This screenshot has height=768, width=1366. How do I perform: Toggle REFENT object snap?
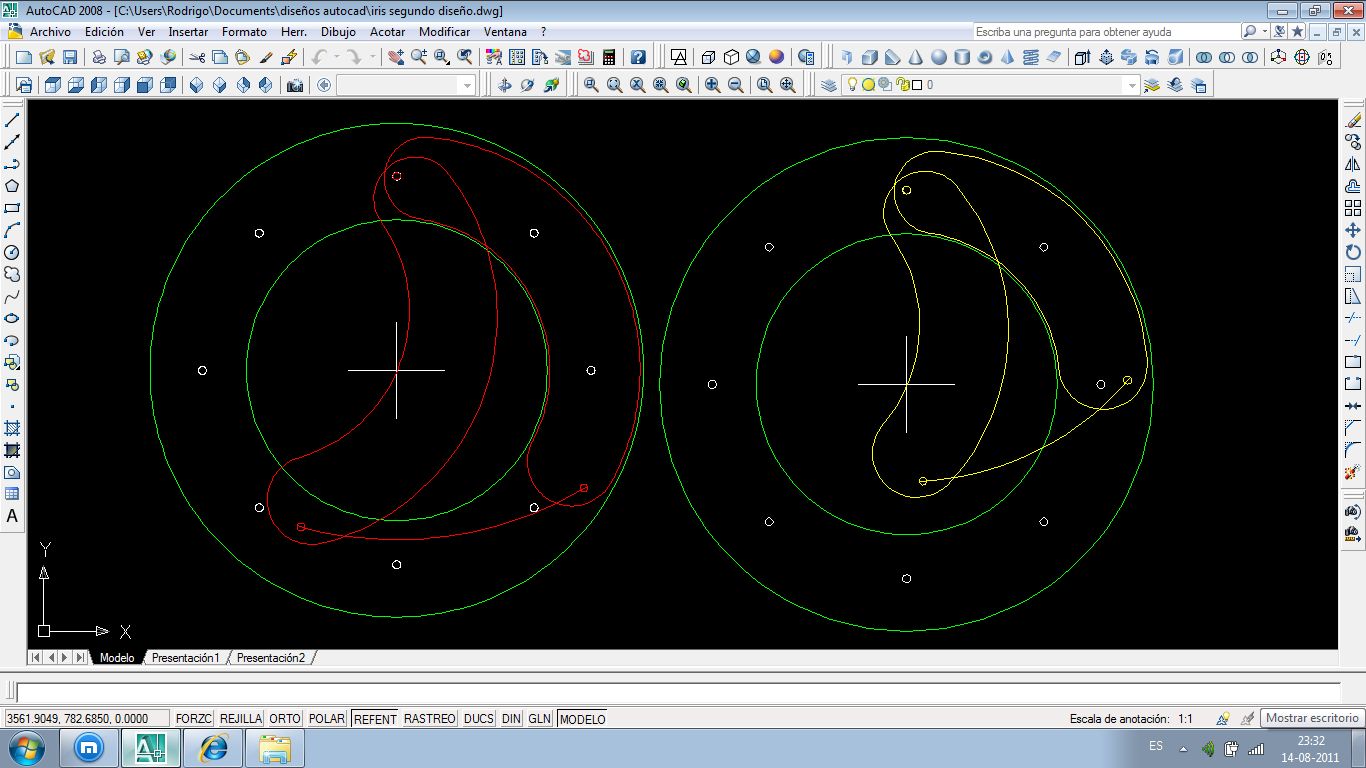[x=375, y=718]
